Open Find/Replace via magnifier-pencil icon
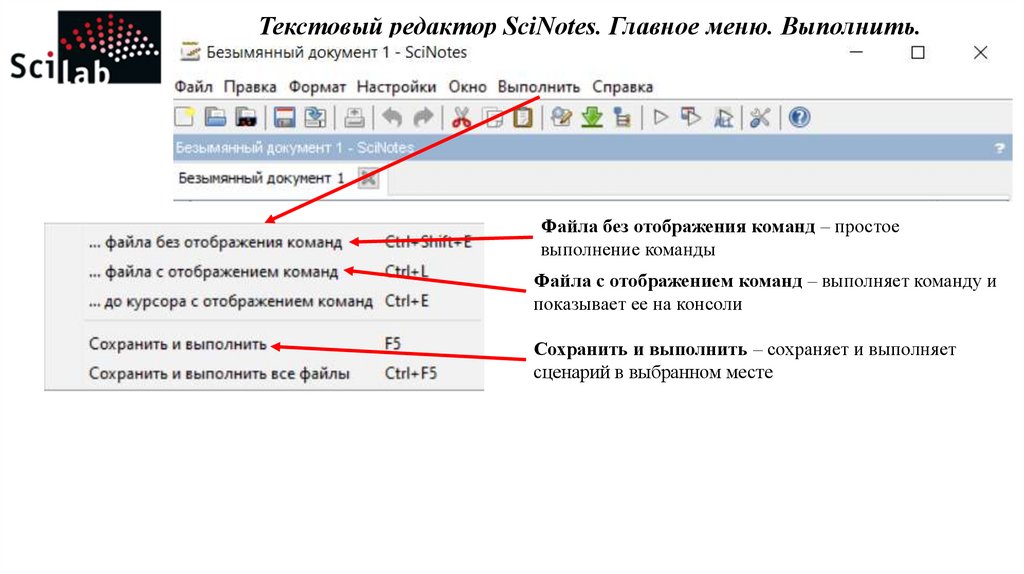The height and width of the screenshot is (574, 1024). click(x=561, y=118)
